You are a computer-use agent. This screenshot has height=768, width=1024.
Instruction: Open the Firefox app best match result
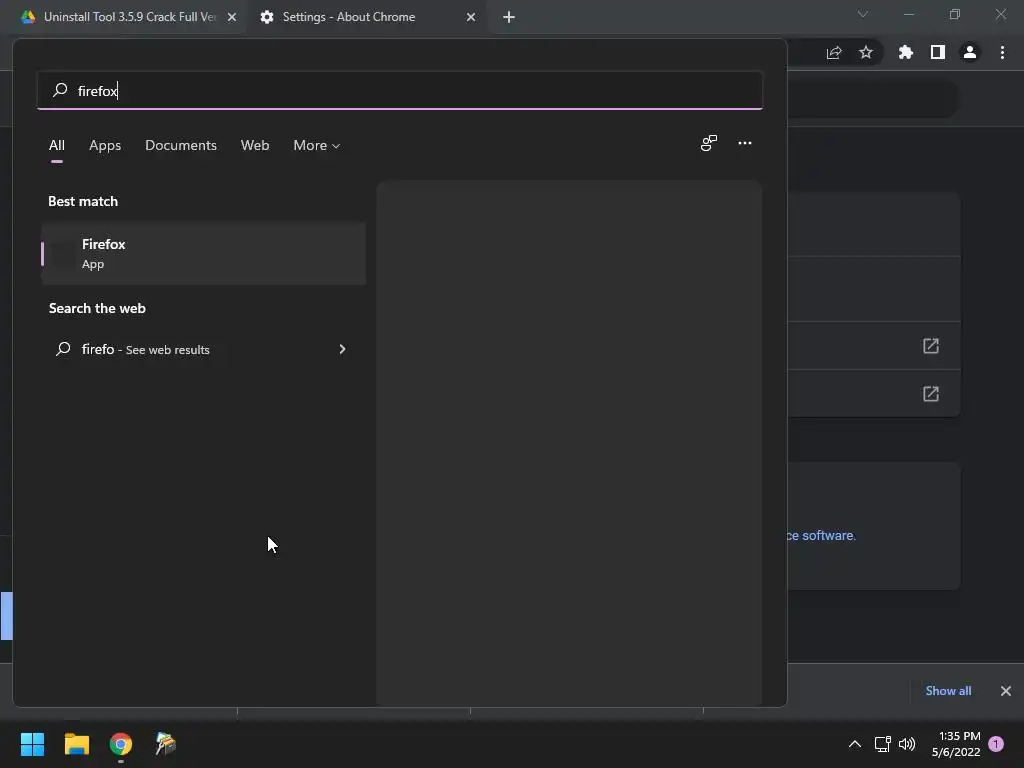pos(203,253)
